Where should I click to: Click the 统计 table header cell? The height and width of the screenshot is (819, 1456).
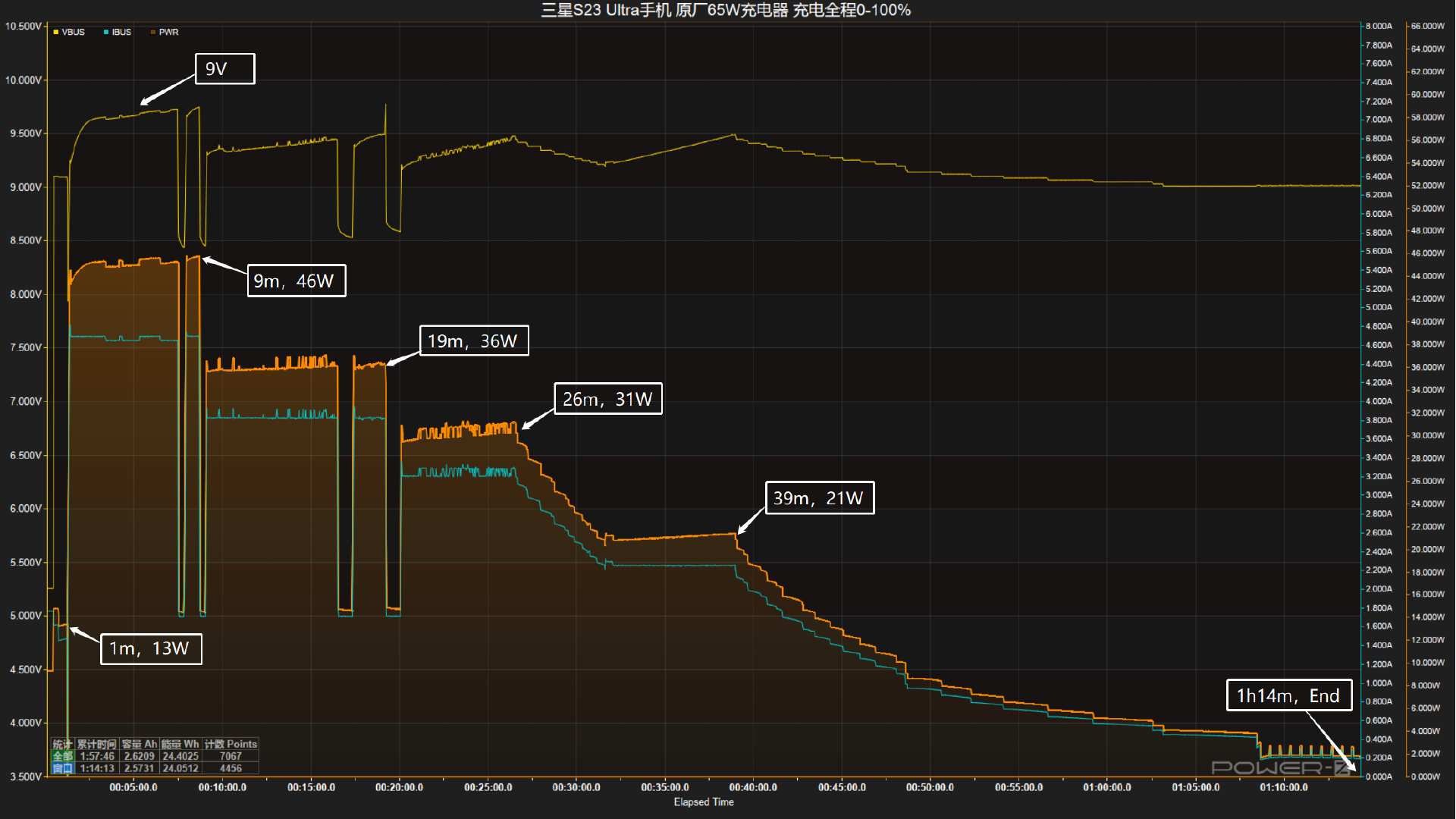(62, 745)
